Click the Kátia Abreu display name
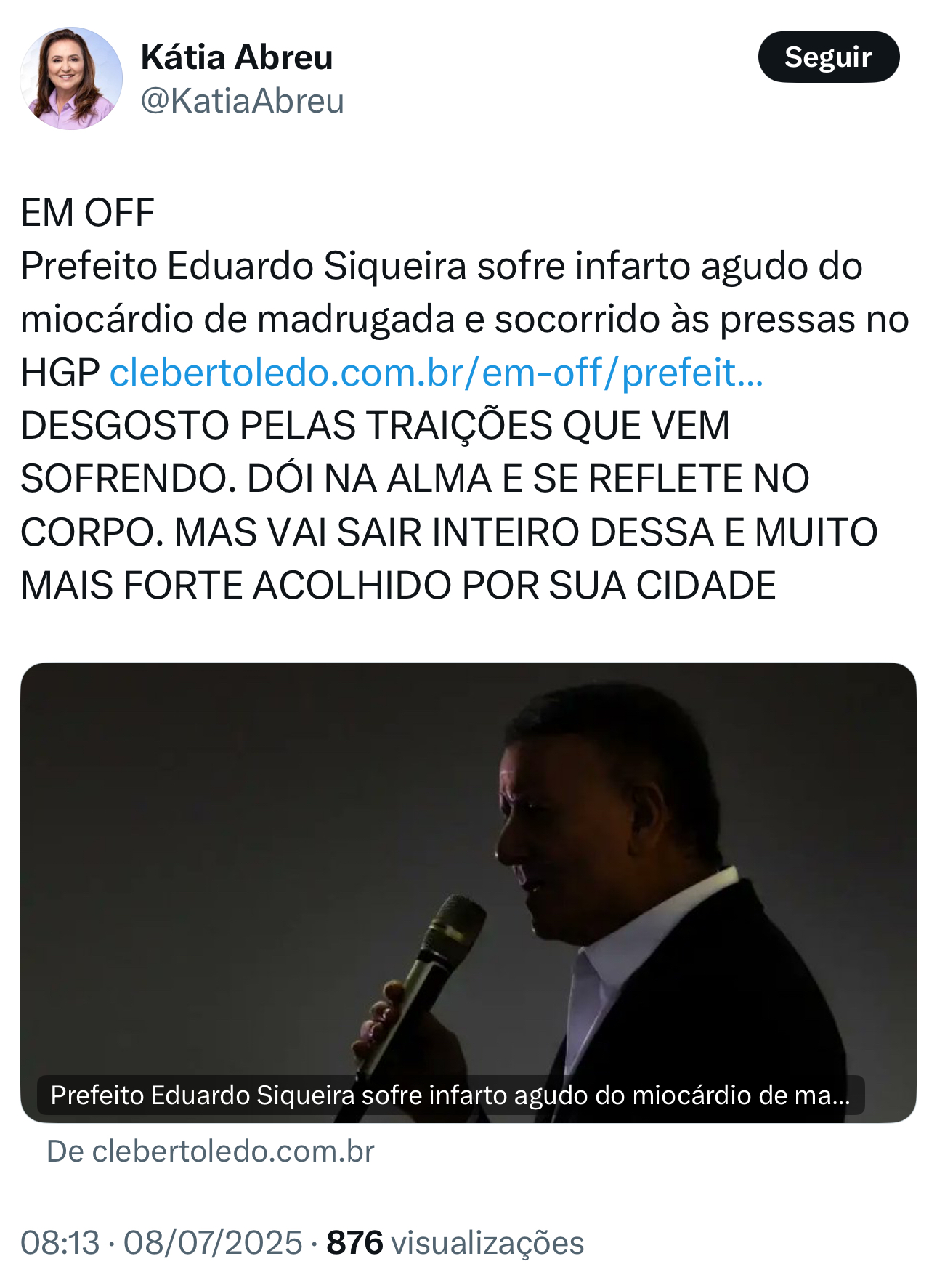The image size is (937, 1288). 237,57
